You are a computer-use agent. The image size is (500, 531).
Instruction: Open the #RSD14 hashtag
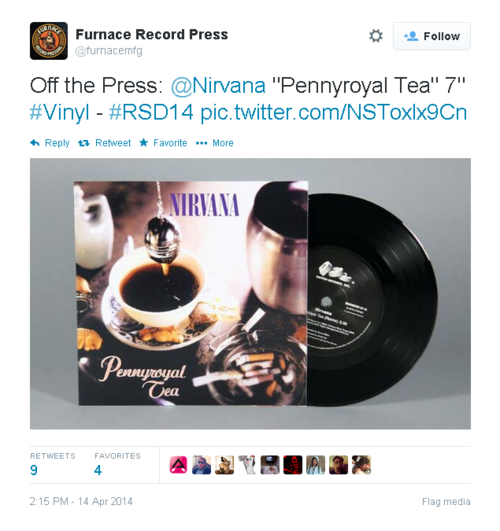coord(151,112)
